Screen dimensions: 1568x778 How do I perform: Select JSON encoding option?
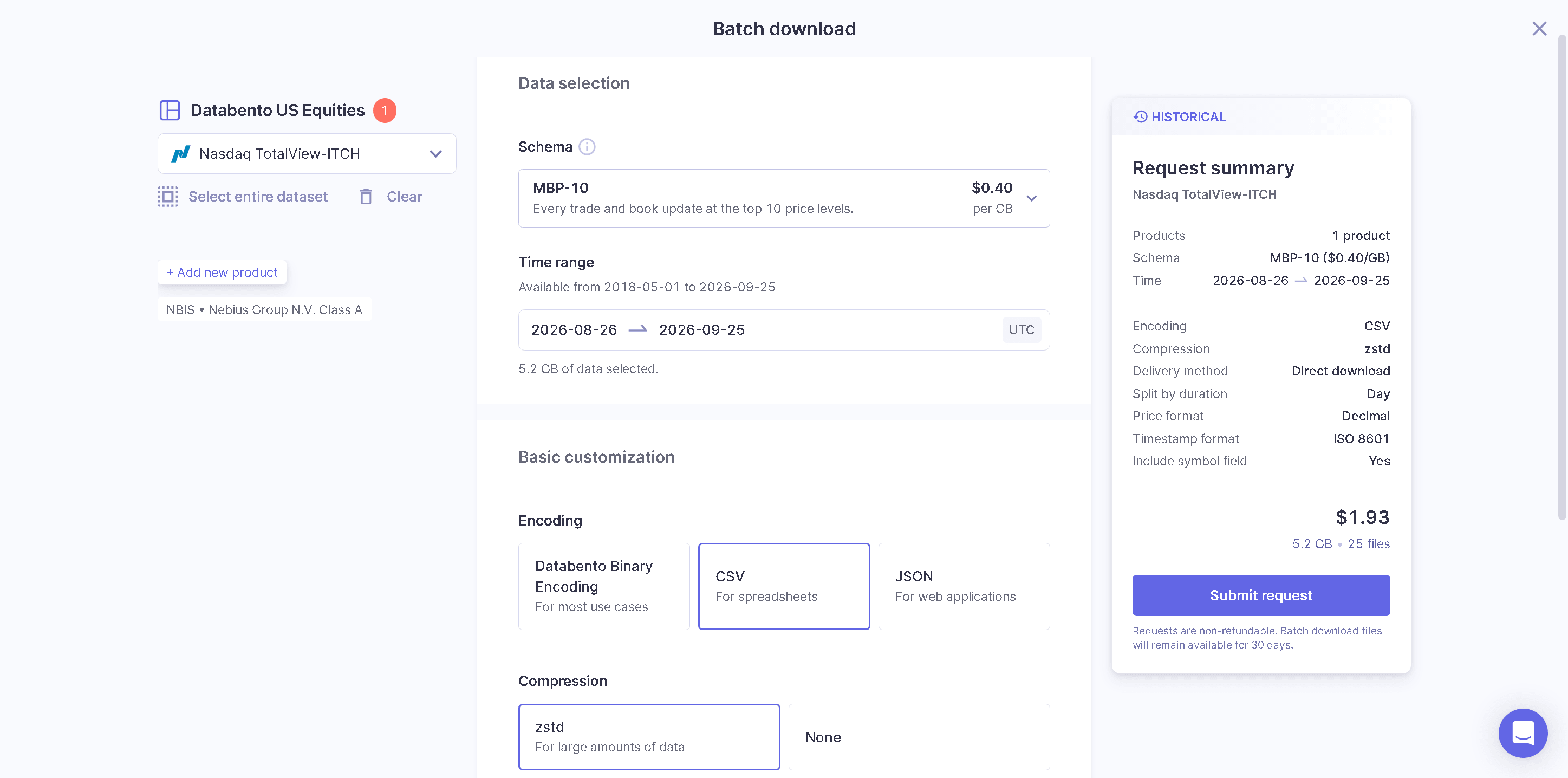click(964, 586)
